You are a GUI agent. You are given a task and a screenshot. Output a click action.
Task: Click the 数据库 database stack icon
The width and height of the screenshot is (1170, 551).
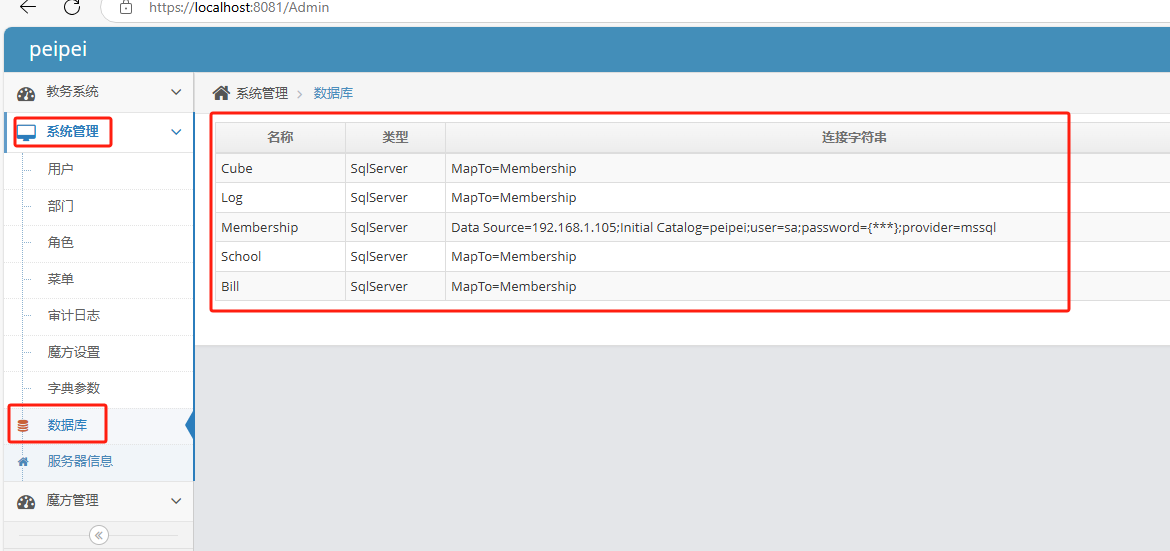23,426
